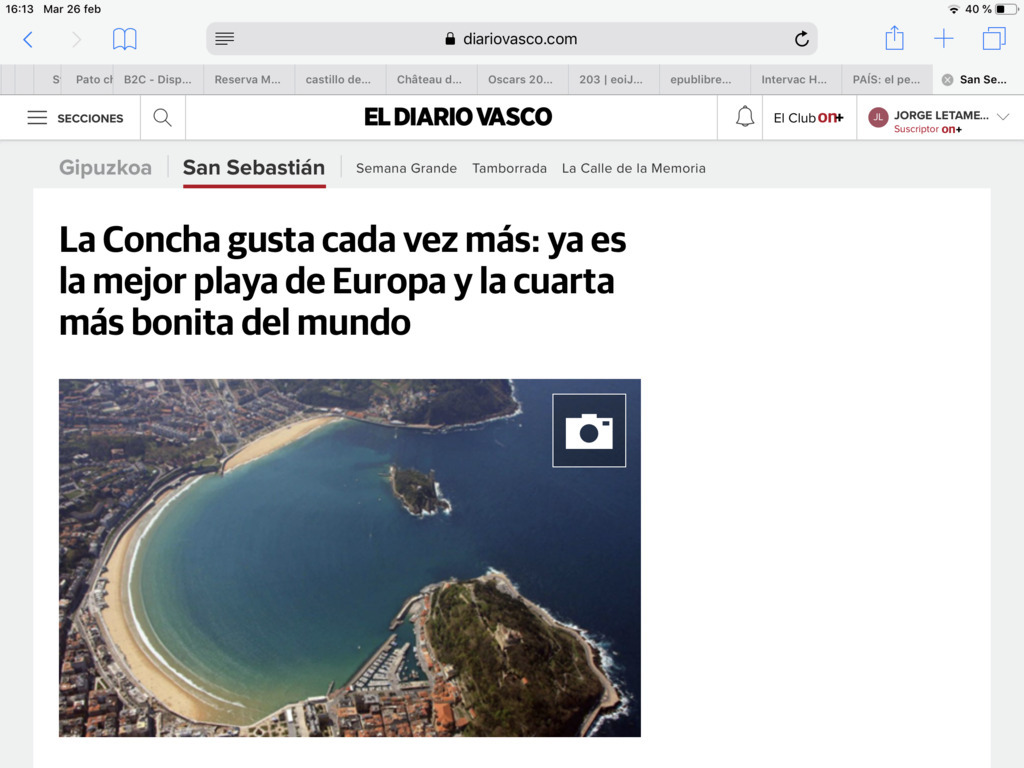Screen dimensions: 1024x768
Task: Add a new tab with plus icon
Action: click(x=943, y=39)
